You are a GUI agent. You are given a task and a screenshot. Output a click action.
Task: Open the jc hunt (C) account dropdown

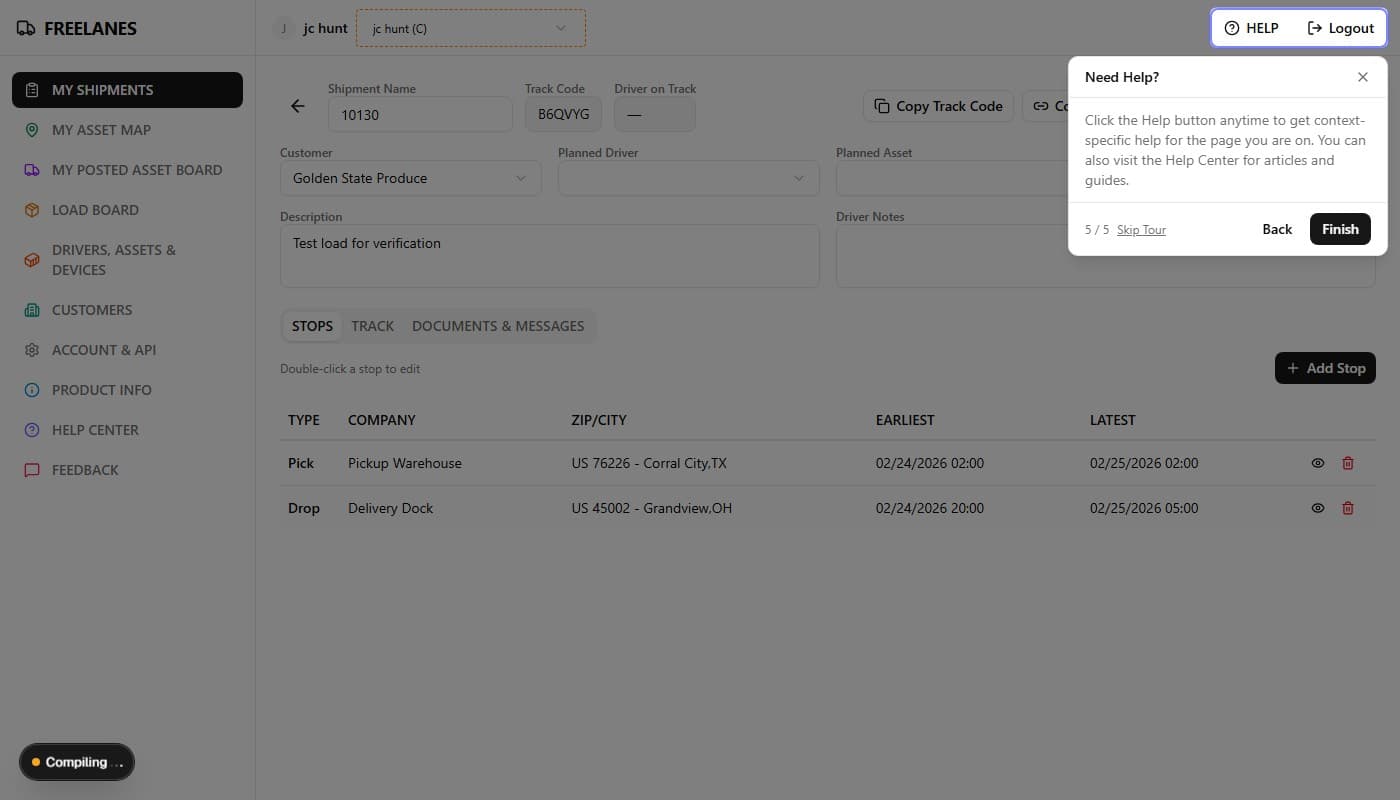coord(471,28)
